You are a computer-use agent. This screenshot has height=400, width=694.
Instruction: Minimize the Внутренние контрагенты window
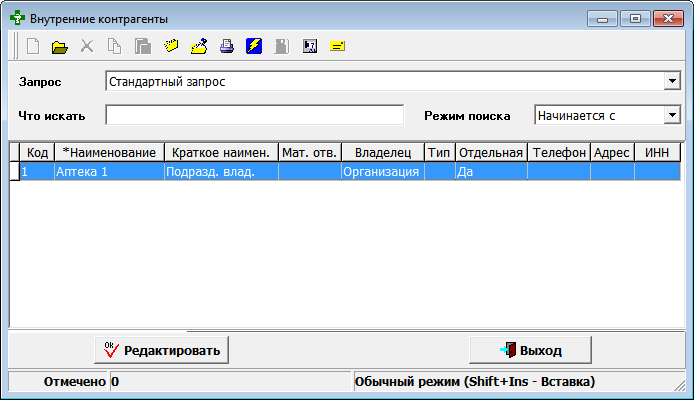point(602,19)
